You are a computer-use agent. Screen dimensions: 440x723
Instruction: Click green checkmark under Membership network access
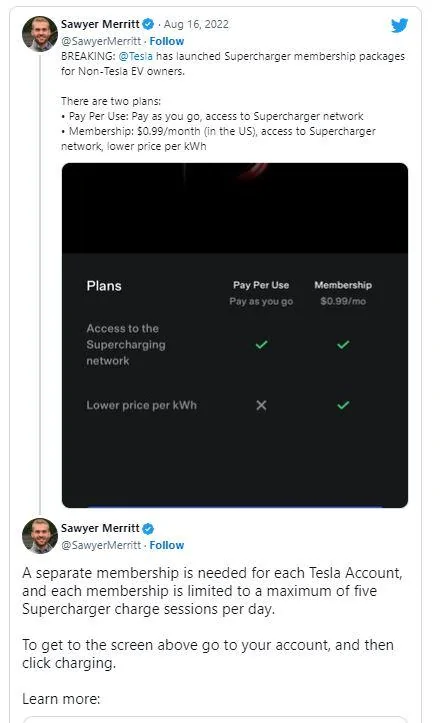(343, 344)
